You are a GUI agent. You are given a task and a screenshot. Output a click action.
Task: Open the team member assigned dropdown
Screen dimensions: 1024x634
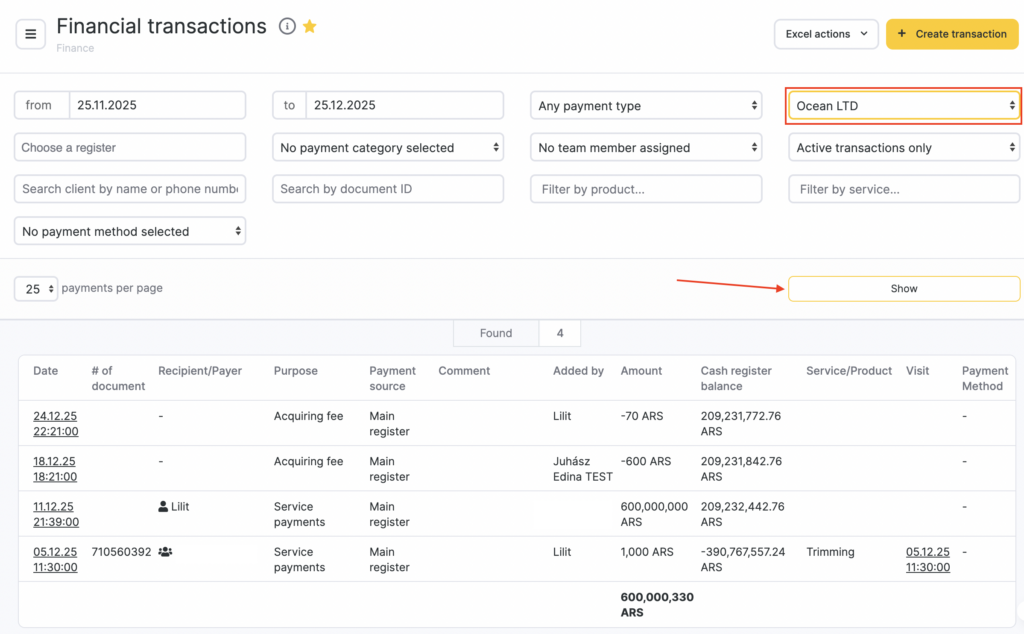point(646,148)
